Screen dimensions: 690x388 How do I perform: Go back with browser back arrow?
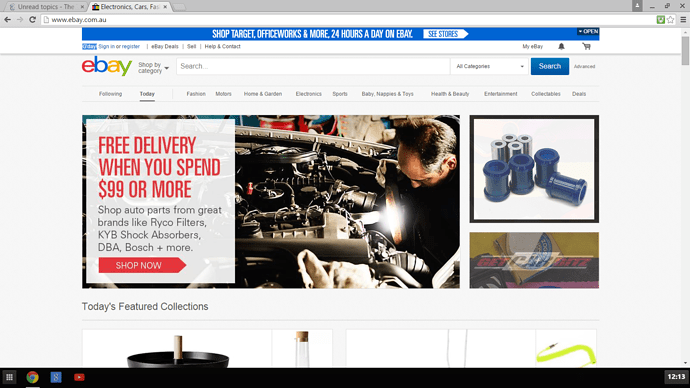pyautogui.click(x=7, y=19)
